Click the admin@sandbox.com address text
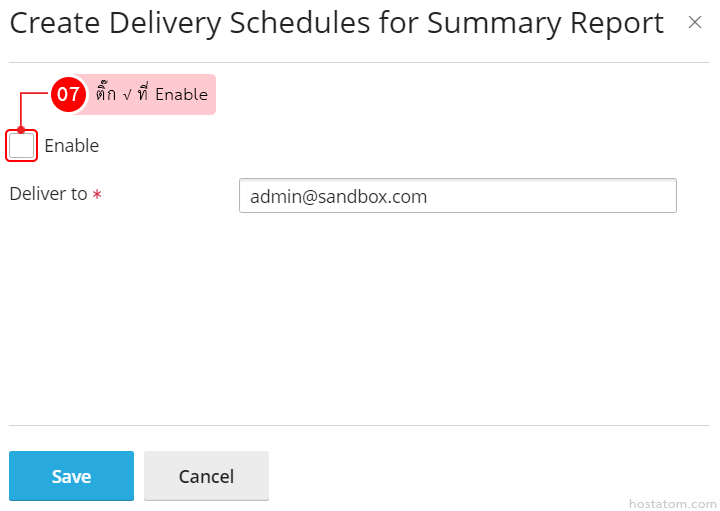 (338, 197)
